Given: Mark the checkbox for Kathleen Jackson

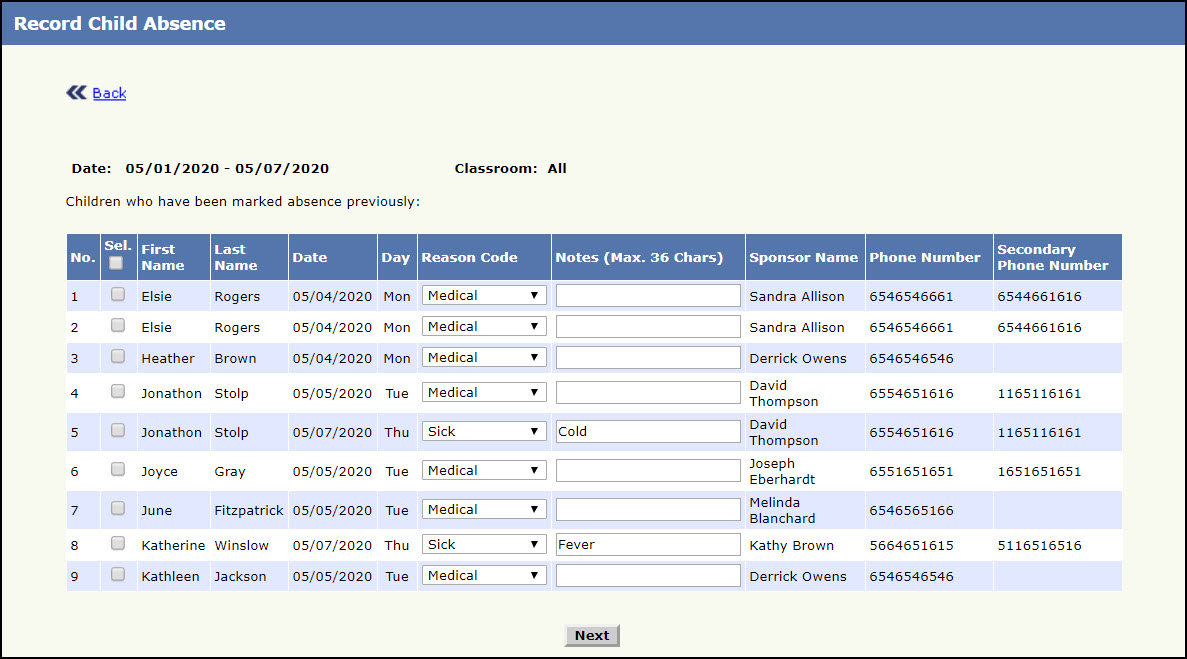Looking at the screenshot, I should click(118, 575).
